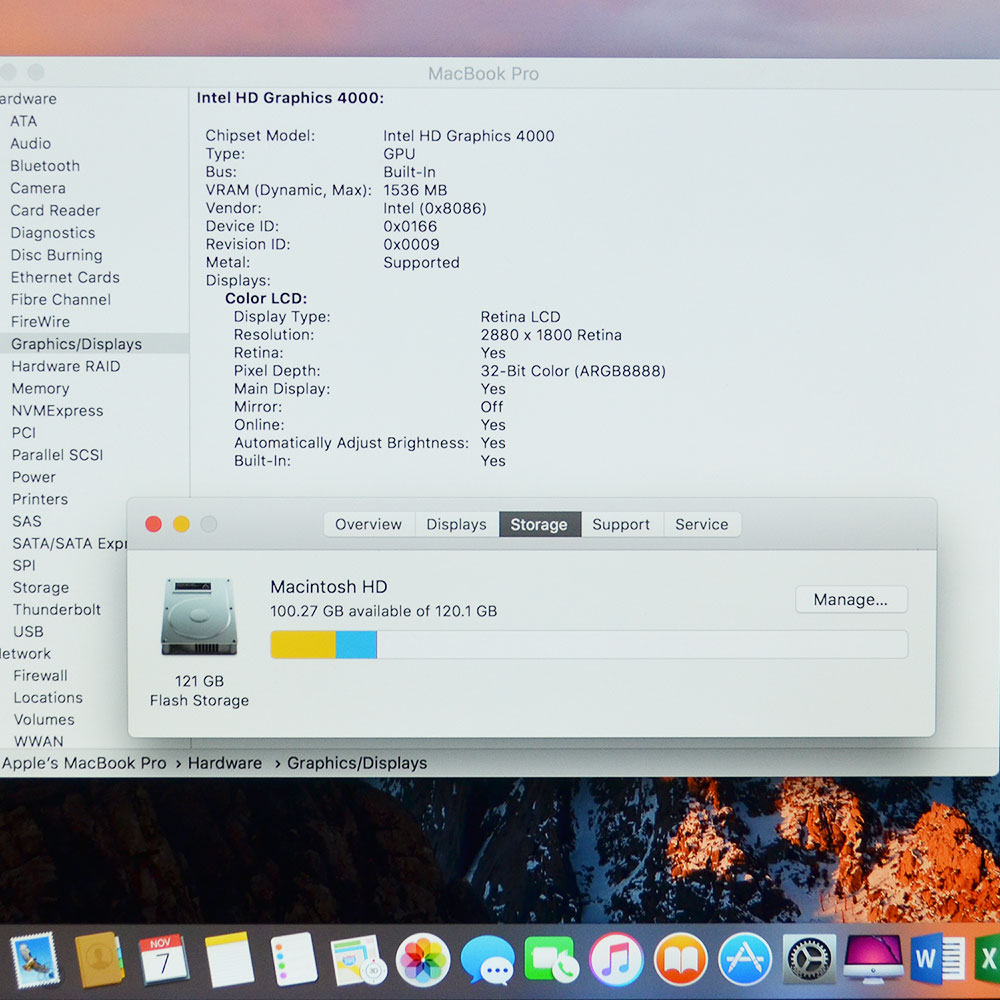
Task: Launch Photos from the Dock
Action: [x=423, y=960]
